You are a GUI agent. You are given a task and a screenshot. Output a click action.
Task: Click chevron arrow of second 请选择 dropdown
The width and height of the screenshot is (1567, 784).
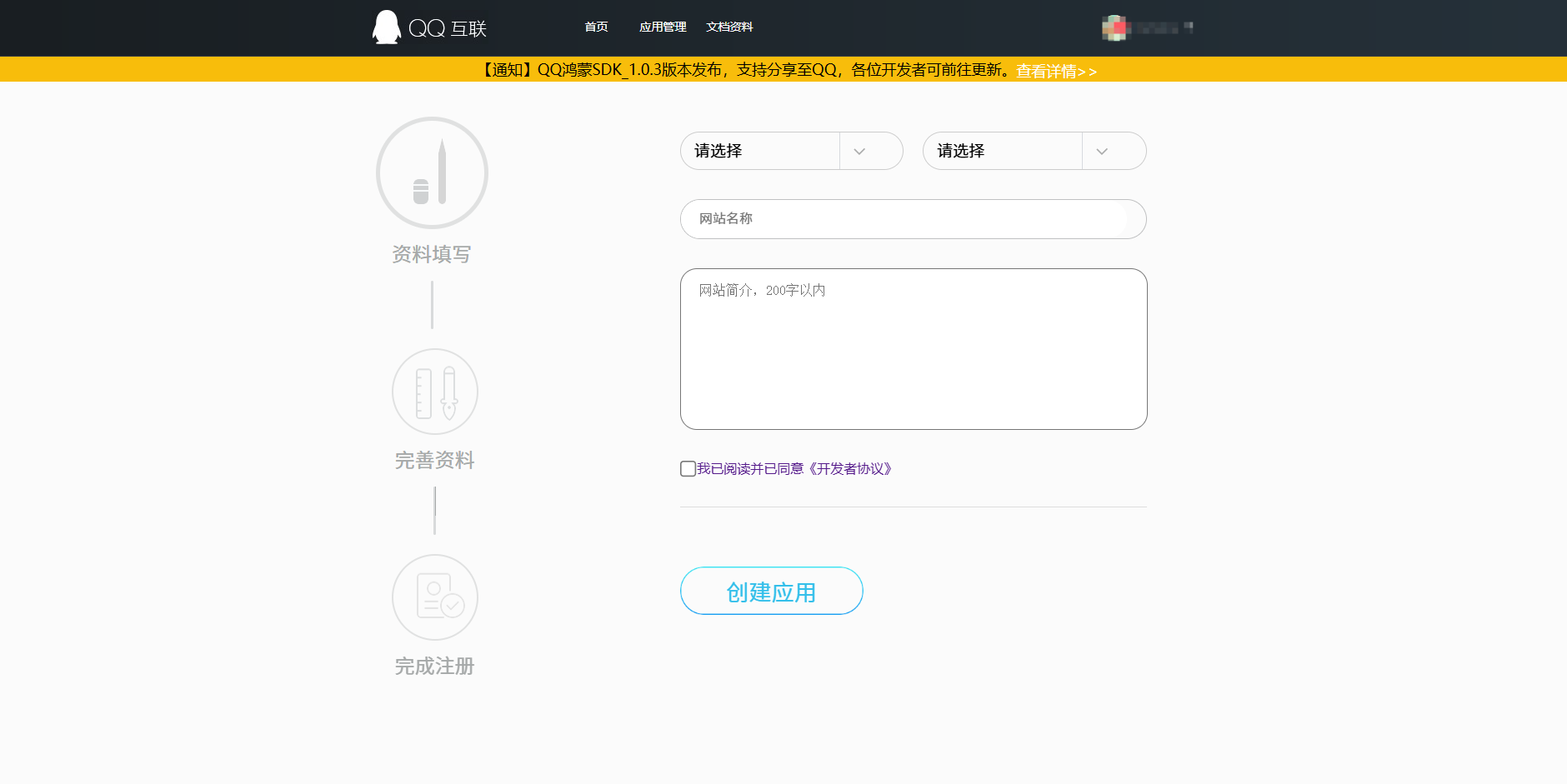(x=1102, y=152)
